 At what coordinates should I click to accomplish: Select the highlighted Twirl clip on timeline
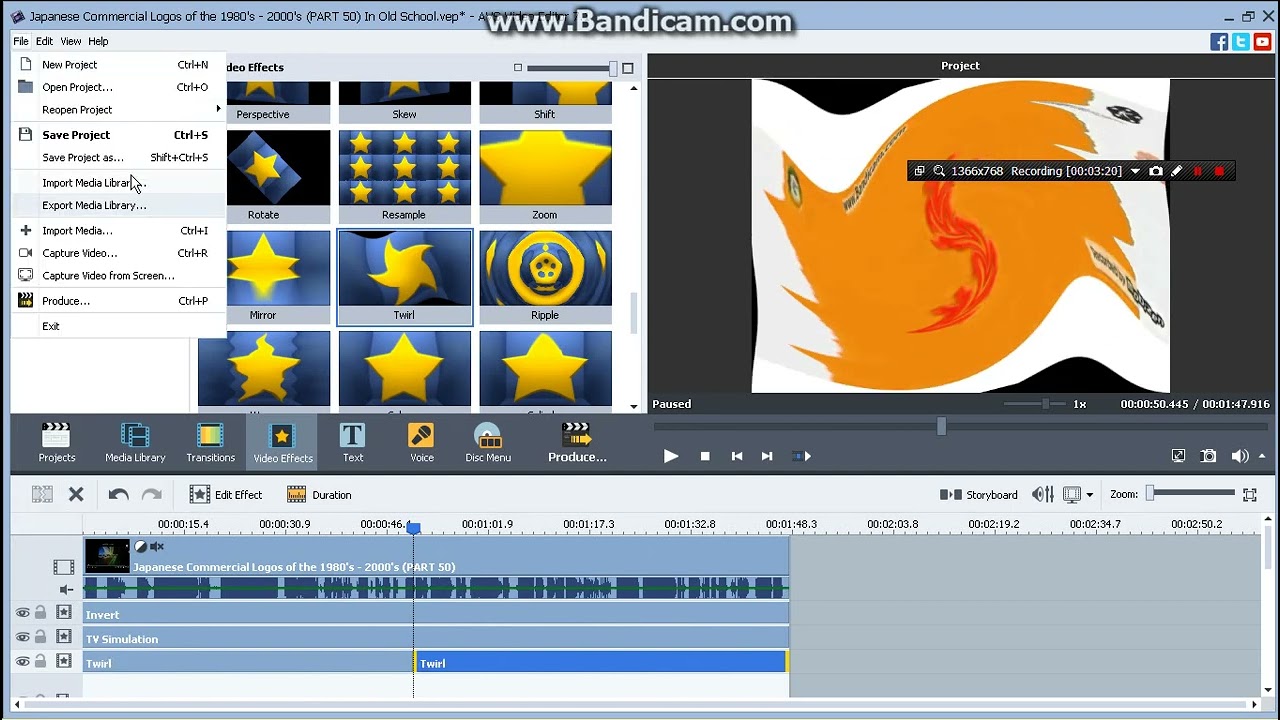tap(600, 662)
